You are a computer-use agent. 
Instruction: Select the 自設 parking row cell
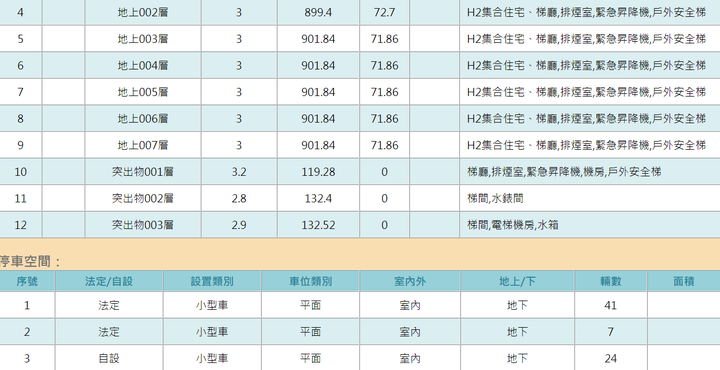click(x=109, y=358)
